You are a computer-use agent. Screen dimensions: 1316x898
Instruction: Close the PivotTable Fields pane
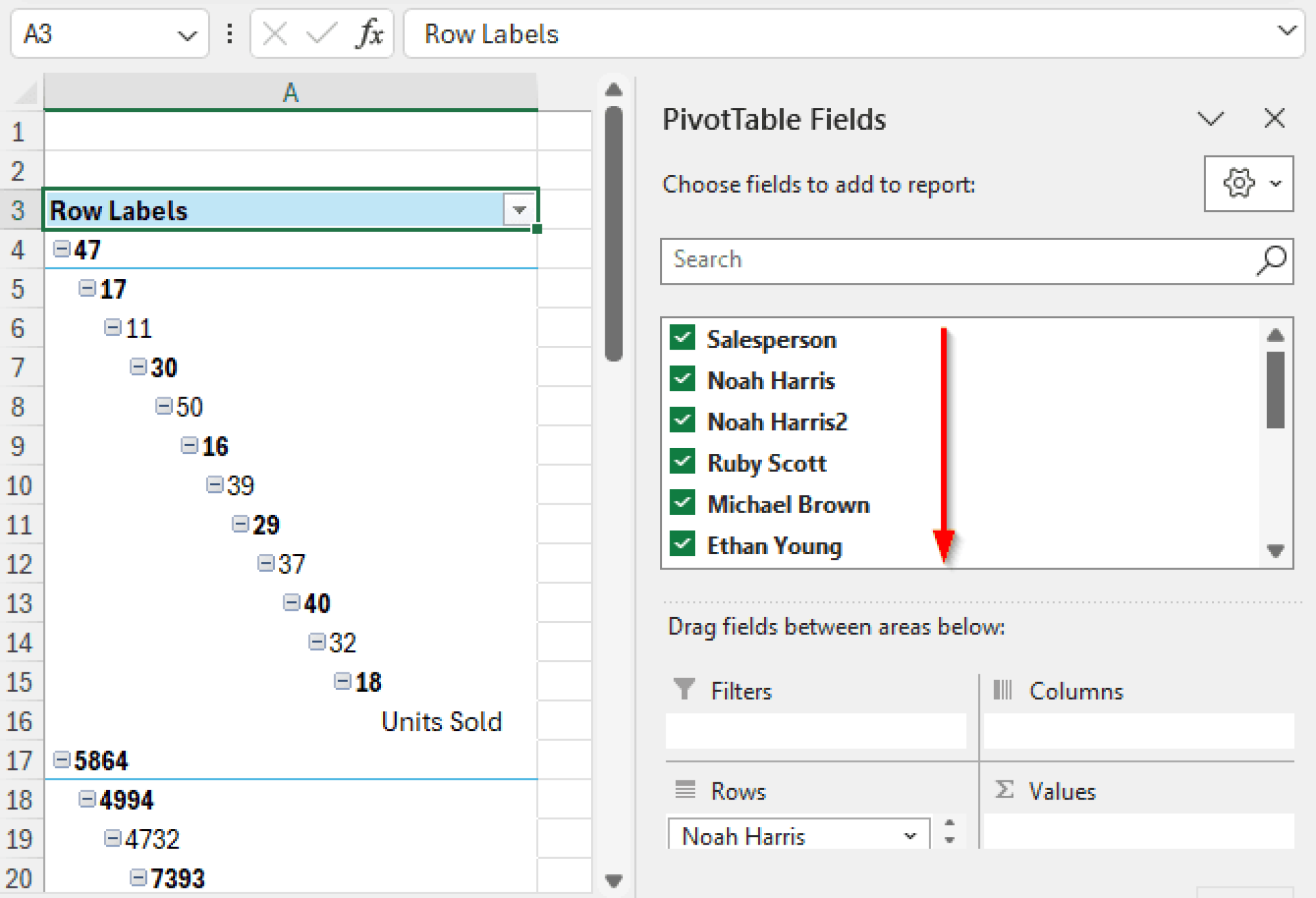click(1274, 118)
